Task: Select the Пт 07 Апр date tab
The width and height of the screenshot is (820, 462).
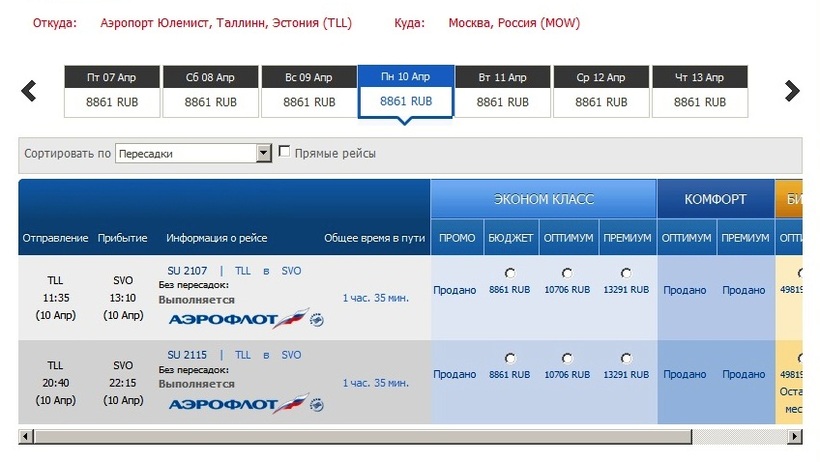Action: click(x=113, y=90)
